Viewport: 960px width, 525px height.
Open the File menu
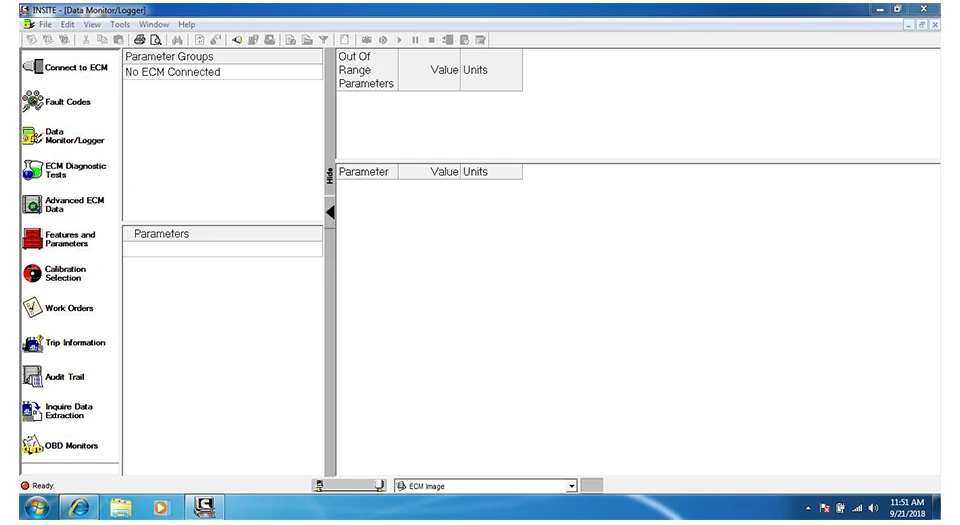[x=45, y=24]
